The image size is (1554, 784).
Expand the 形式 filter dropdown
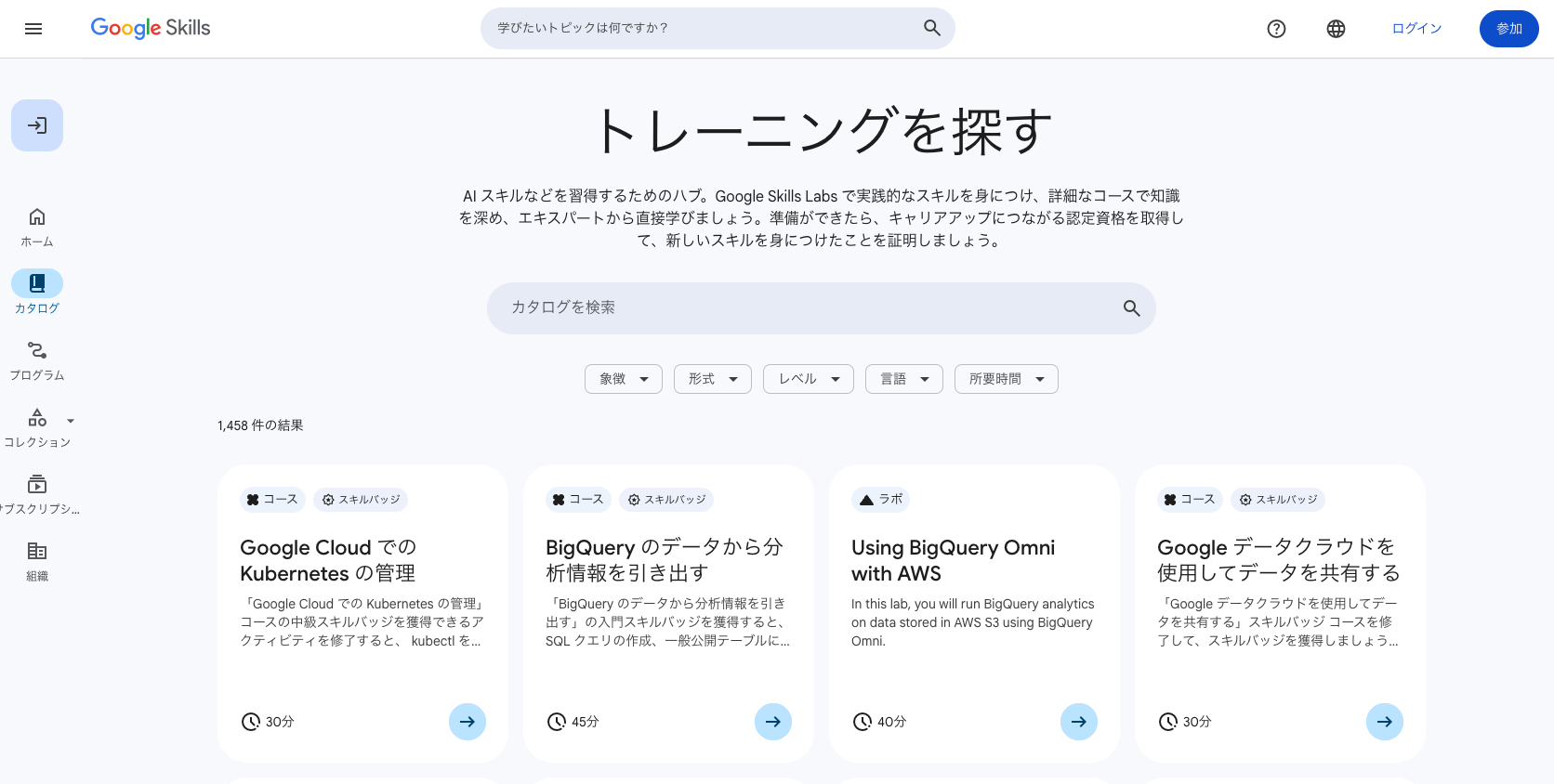(x=713, y=379)
